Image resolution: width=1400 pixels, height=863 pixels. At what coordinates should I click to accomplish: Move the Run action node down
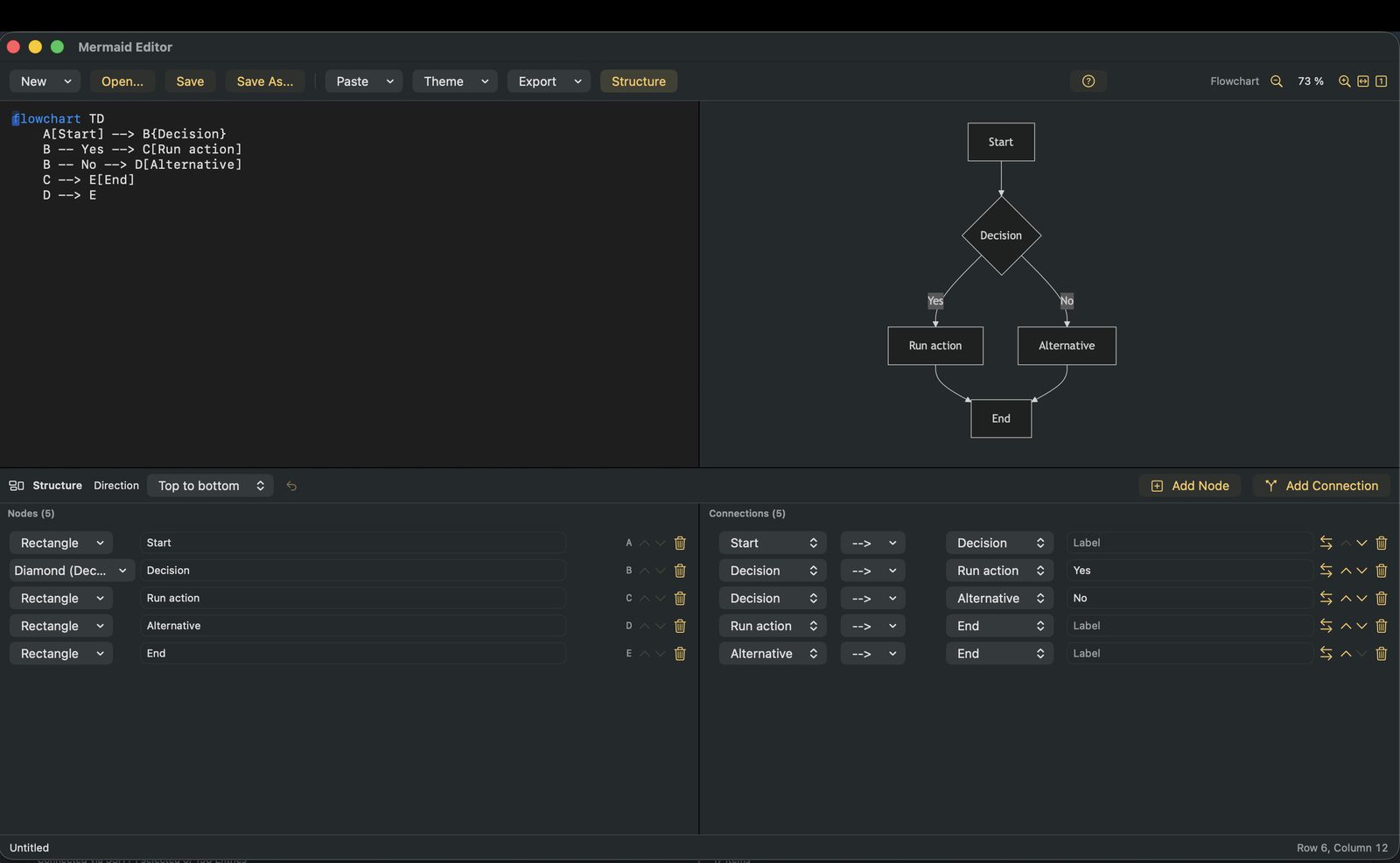tap(661, 599)
